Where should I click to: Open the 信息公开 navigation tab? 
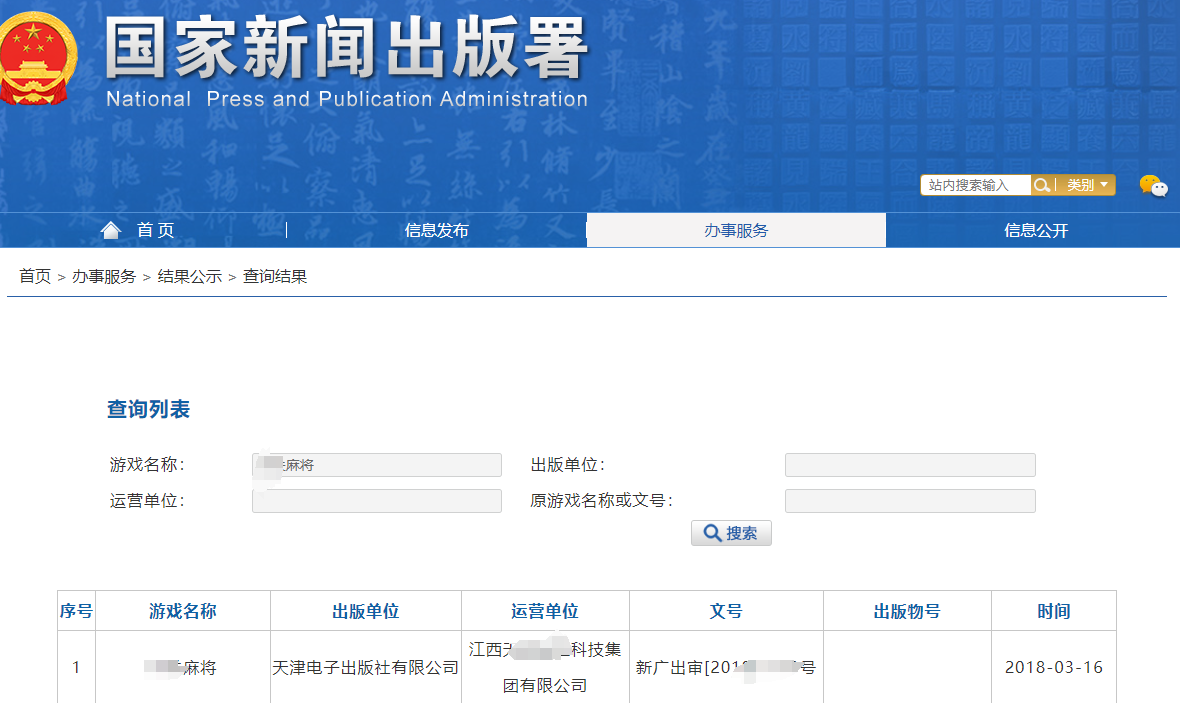(x=1036, y=230)
